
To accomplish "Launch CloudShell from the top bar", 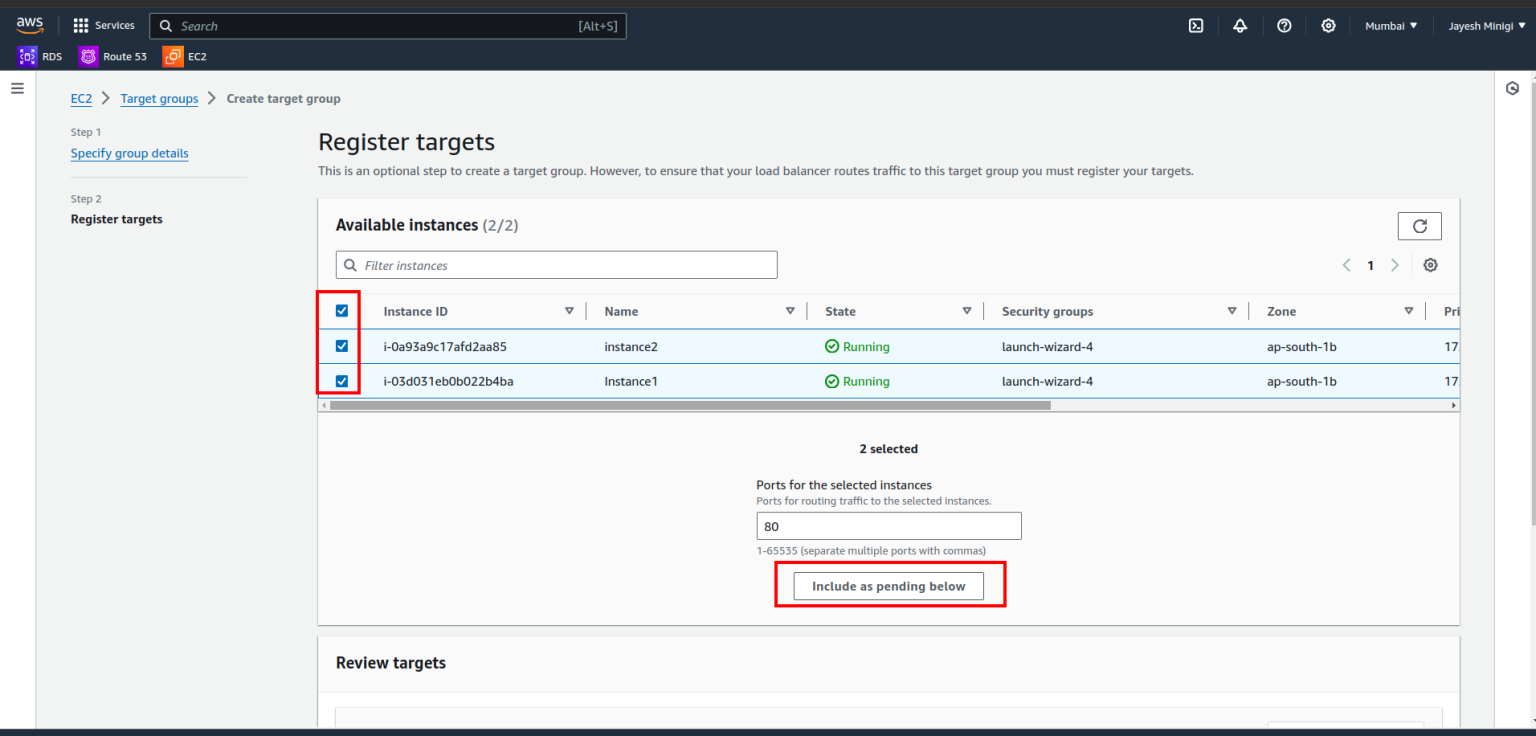I will tap(1196, 25).
